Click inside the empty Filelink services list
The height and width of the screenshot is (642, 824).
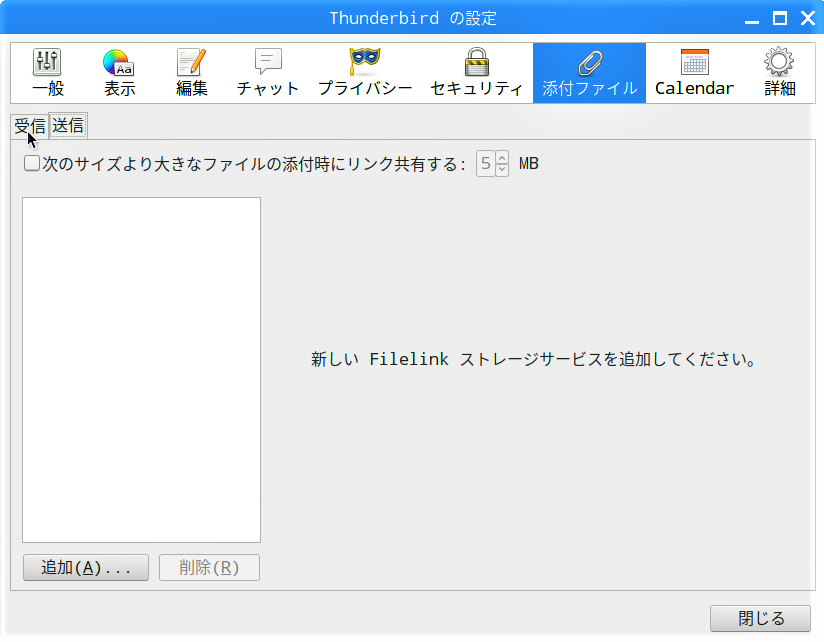[141, 370]
